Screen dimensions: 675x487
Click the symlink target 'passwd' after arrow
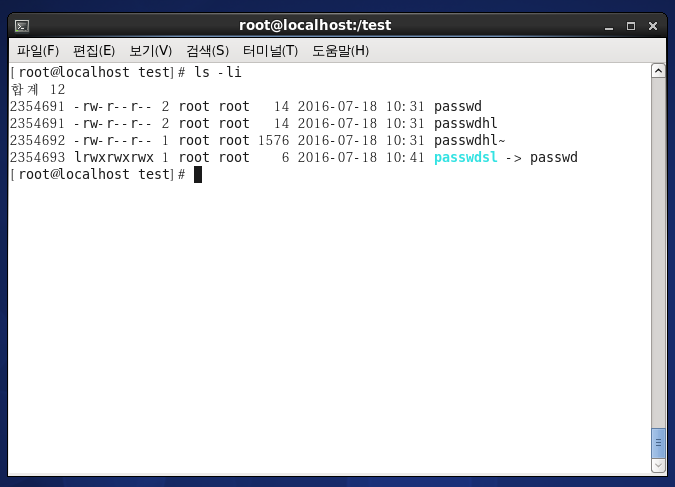[x=554, y=158]
